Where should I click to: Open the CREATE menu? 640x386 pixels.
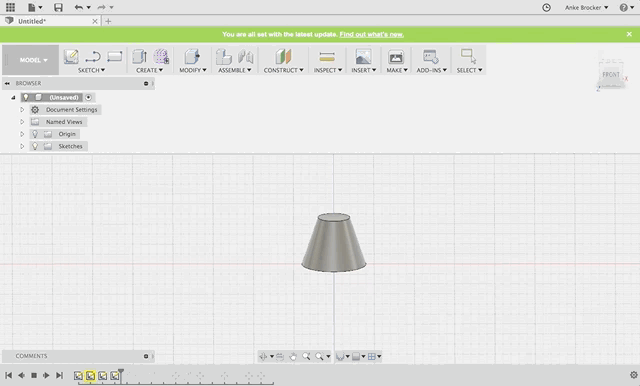click(x=149, y=70)
